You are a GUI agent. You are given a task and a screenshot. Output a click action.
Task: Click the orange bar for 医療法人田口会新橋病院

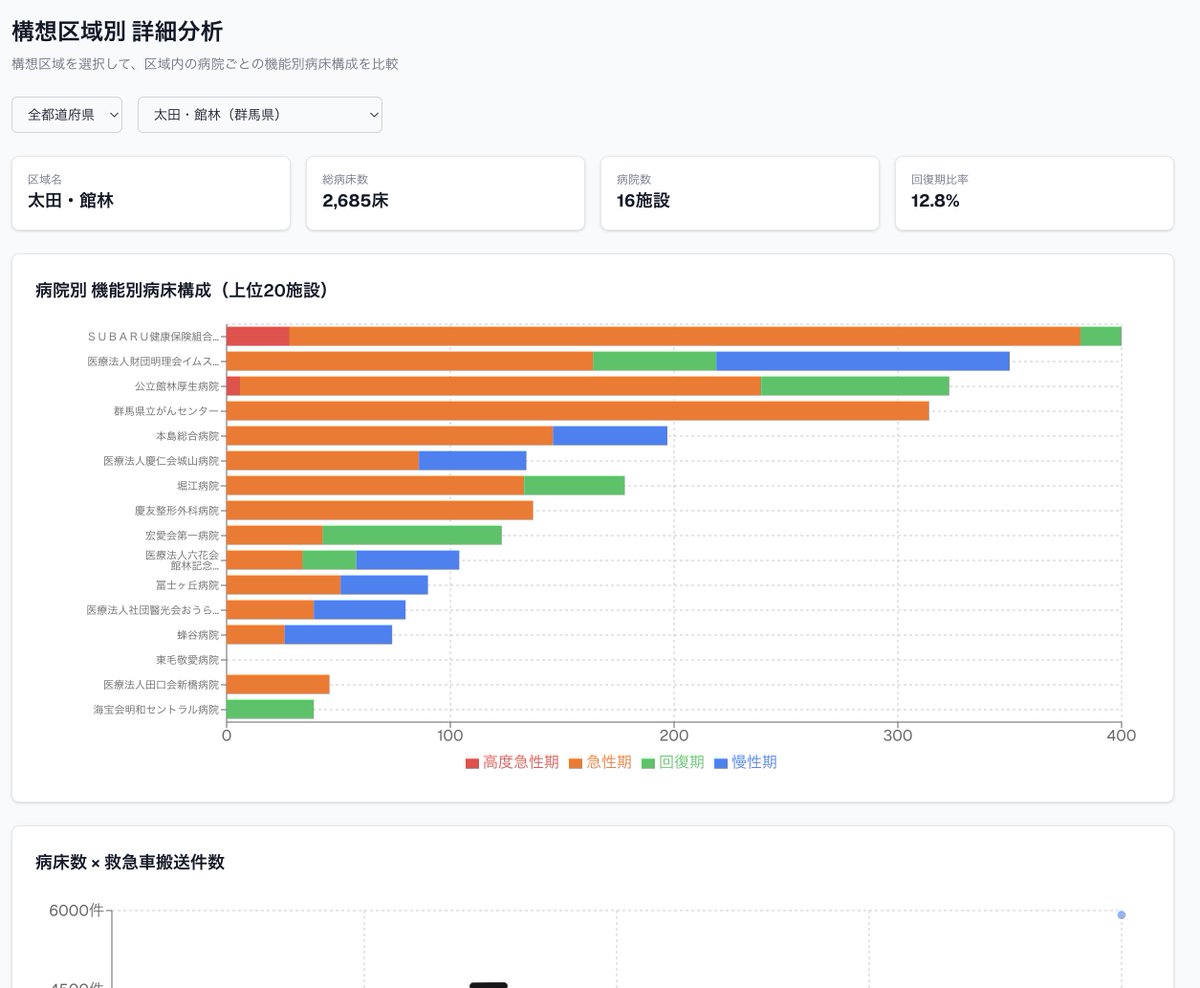(x=278, y=684)
